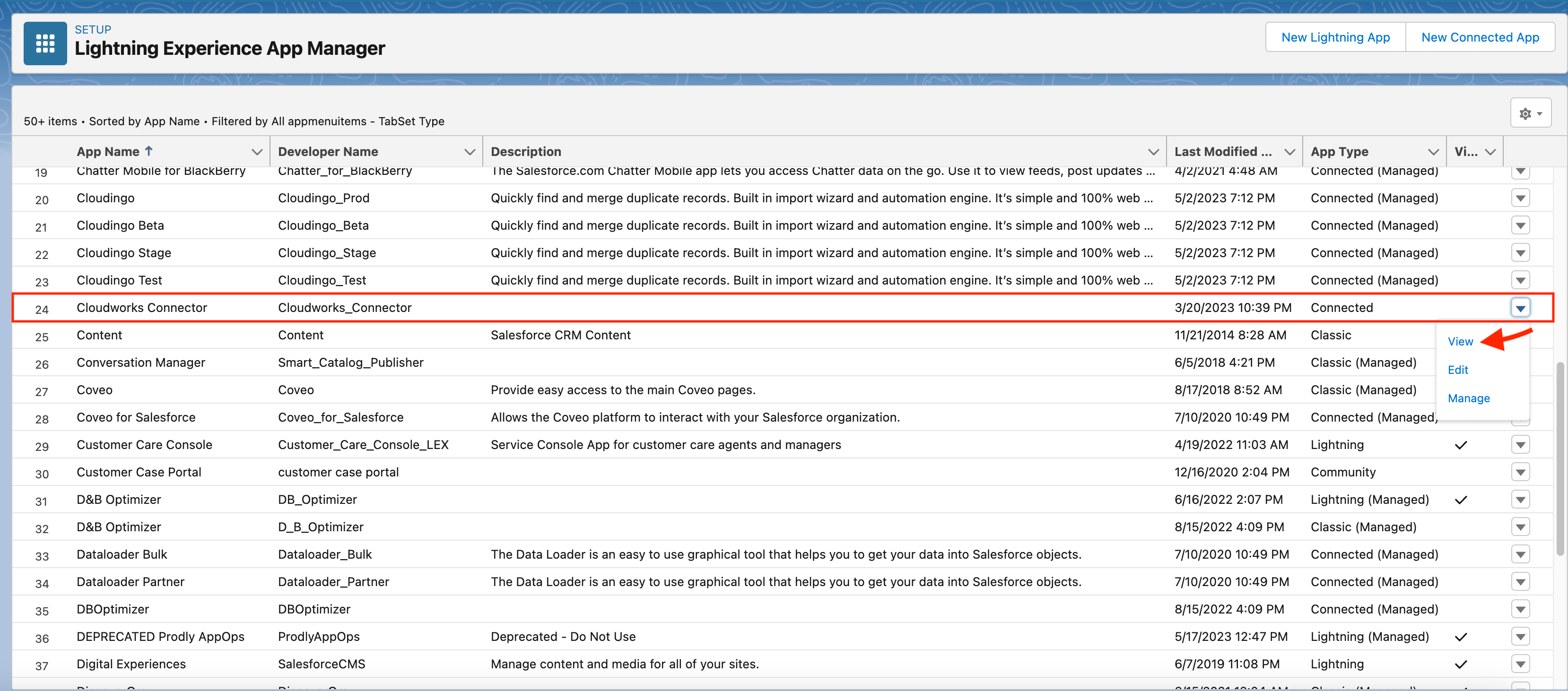Image resolution: width=1568 pixels, height=691 pixels.
Task: Open row actions for DEPRECATED Prodly AppOps
Action: [1520, 636]
